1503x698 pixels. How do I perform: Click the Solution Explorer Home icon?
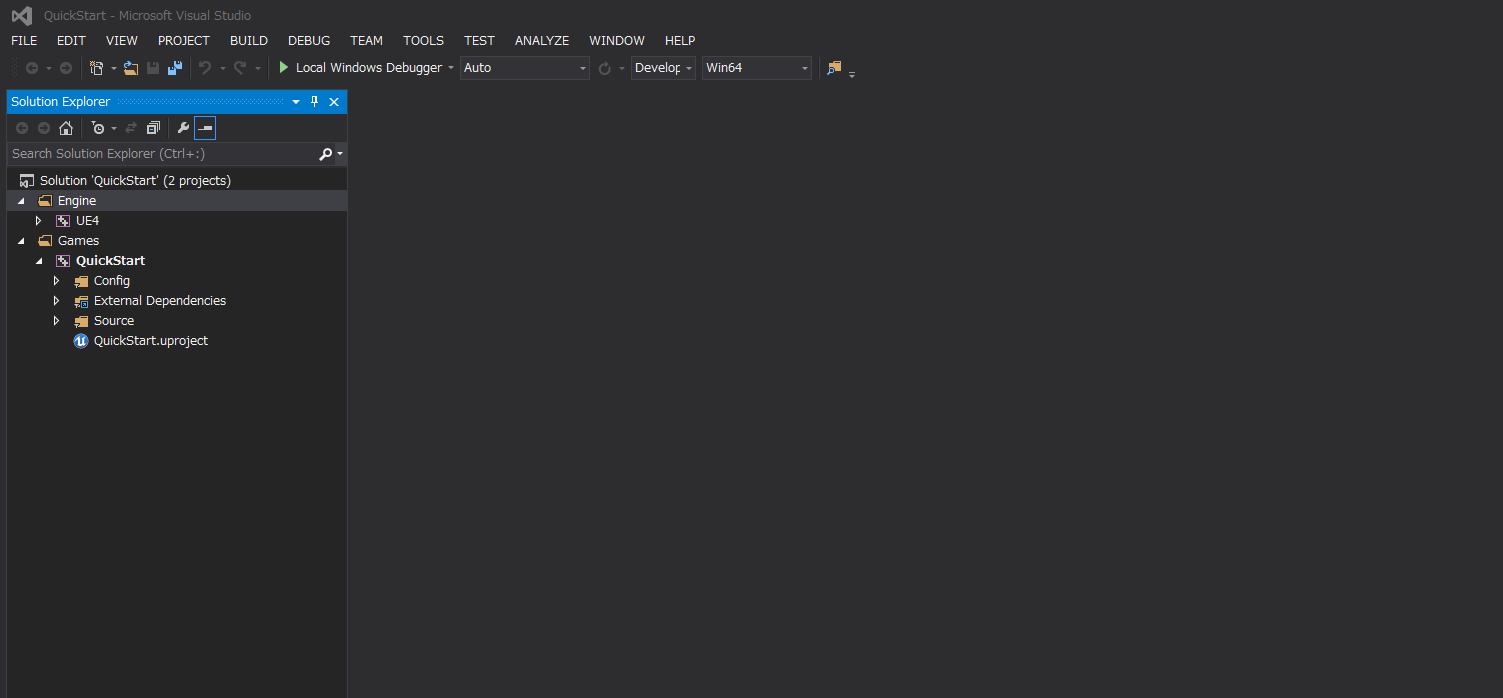click(x=66, y=128)
